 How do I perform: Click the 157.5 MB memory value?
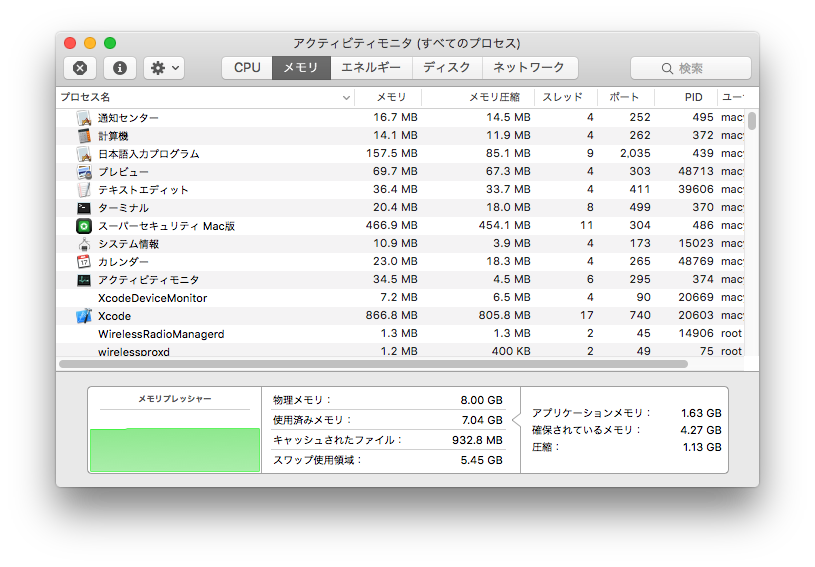(x=391, y=153)
